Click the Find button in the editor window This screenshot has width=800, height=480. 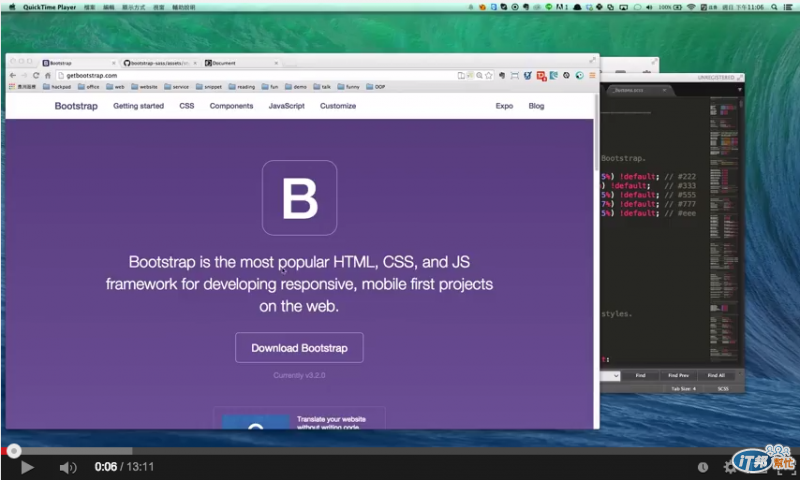(x=640, y=375)
